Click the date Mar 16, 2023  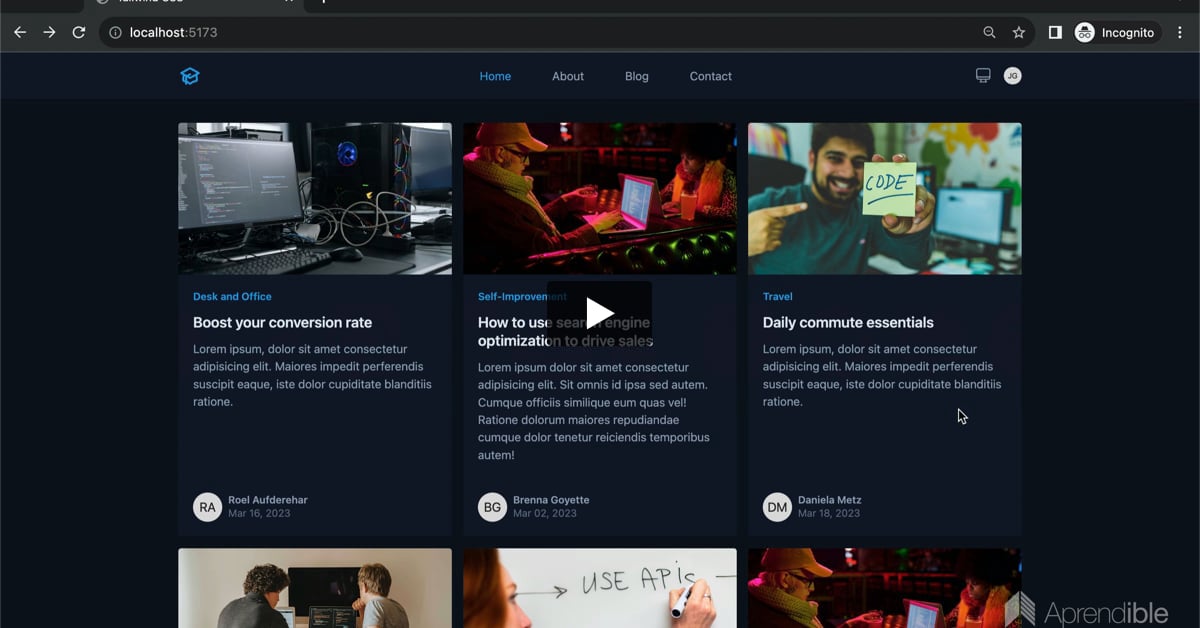tap(259, 513)
